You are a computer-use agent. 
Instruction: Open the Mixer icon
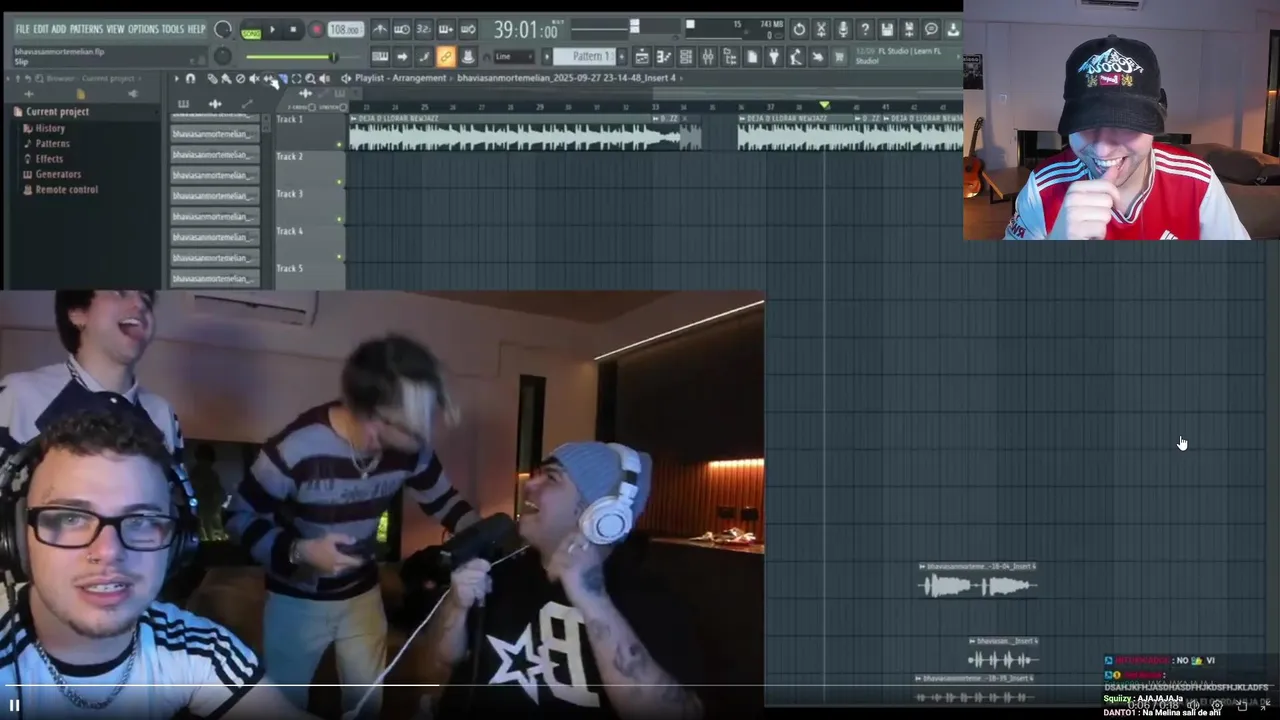708,57
